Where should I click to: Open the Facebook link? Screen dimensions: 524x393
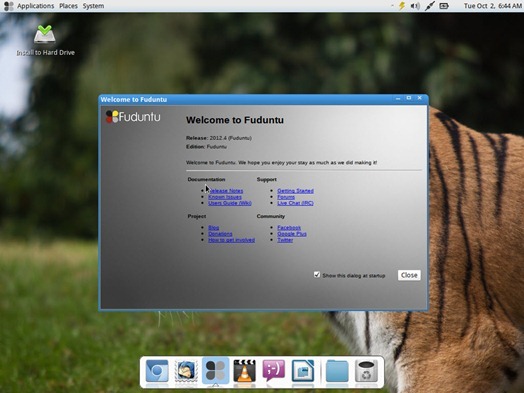coord(289,228)
